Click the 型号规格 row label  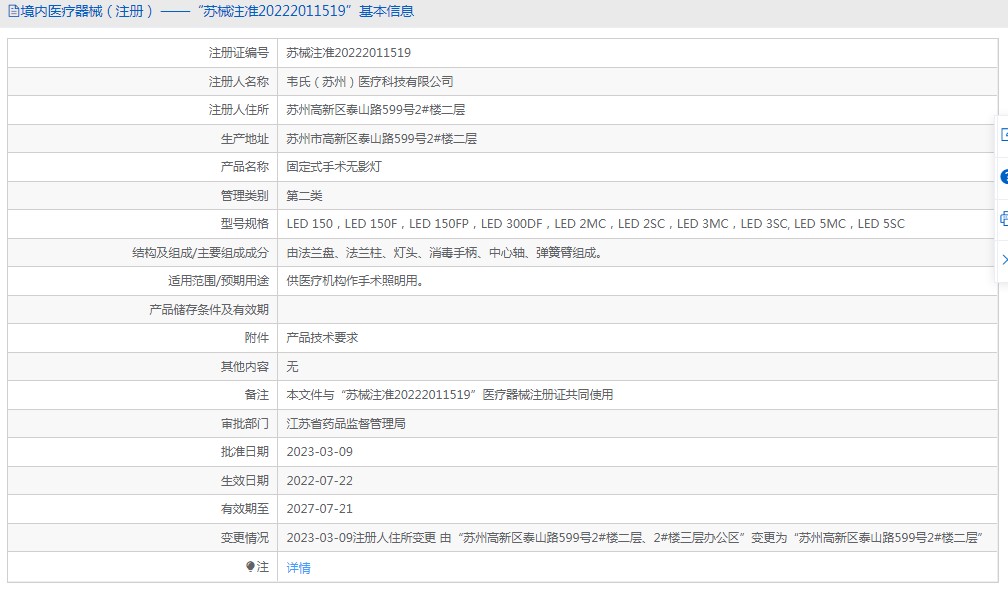point(244,224)
